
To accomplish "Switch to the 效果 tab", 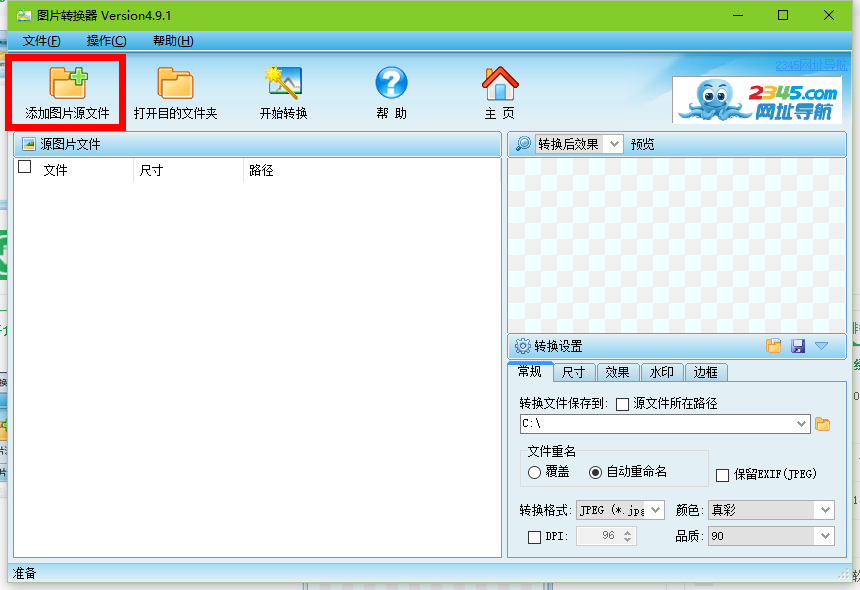I will [618, 372].
